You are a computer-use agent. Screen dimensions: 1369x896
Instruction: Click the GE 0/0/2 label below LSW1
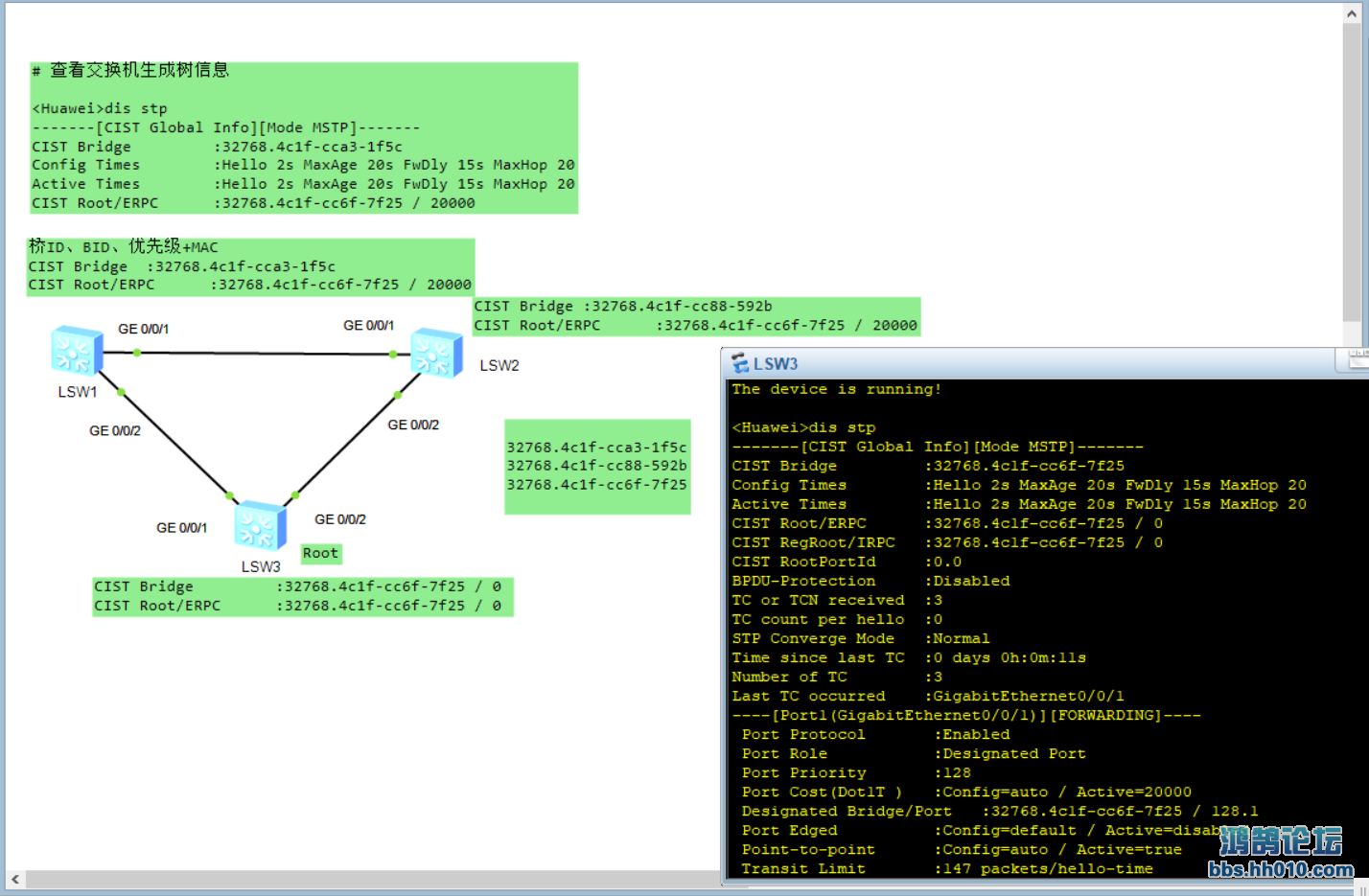point(115,431)
